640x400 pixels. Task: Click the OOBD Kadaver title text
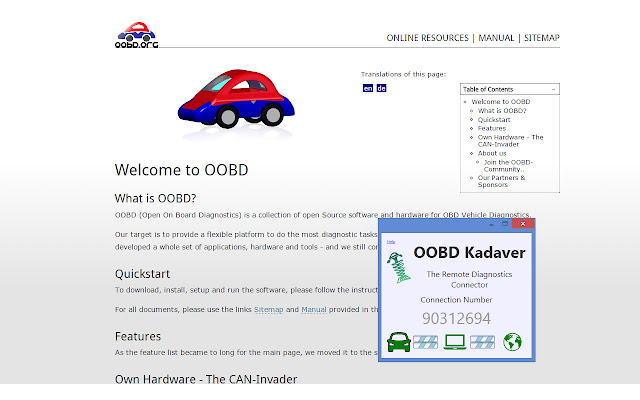pyautogui.click(x=469, y=253)
